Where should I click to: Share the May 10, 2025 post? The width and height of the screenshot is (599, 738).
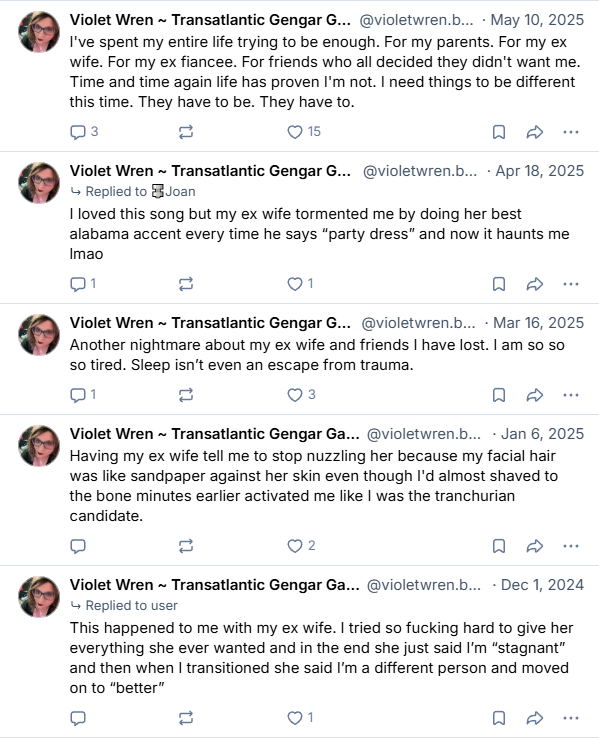(535, 132)
